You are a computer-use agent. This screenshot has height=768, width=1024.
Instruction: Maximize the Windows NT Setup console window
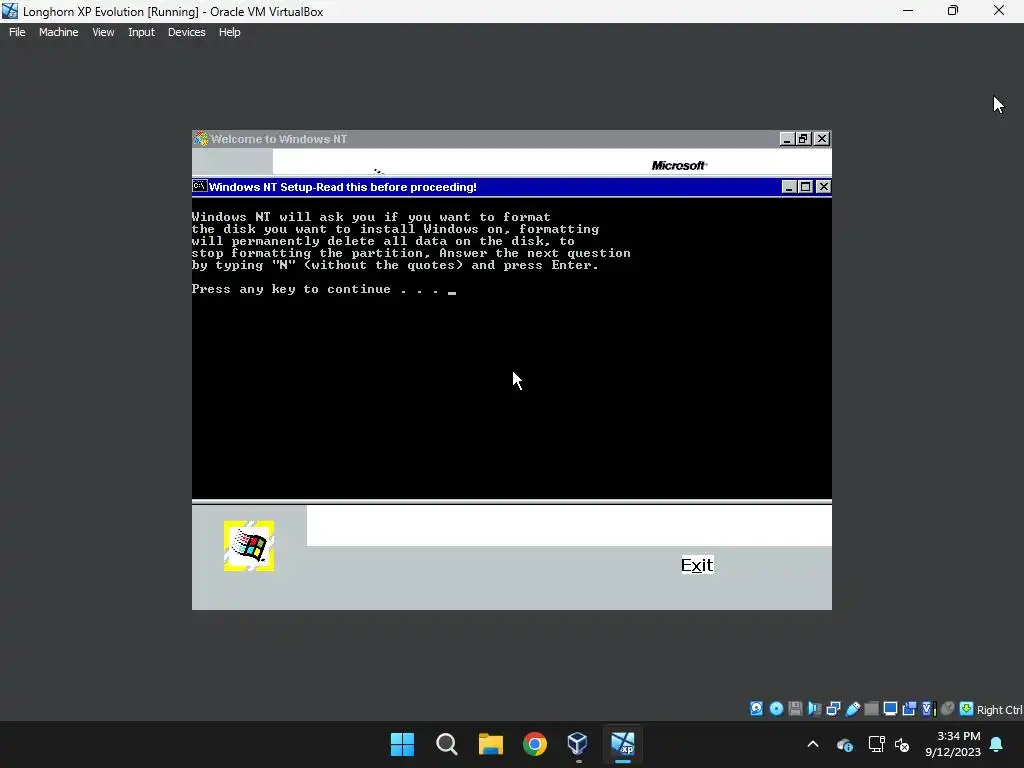tap(806, 187)
